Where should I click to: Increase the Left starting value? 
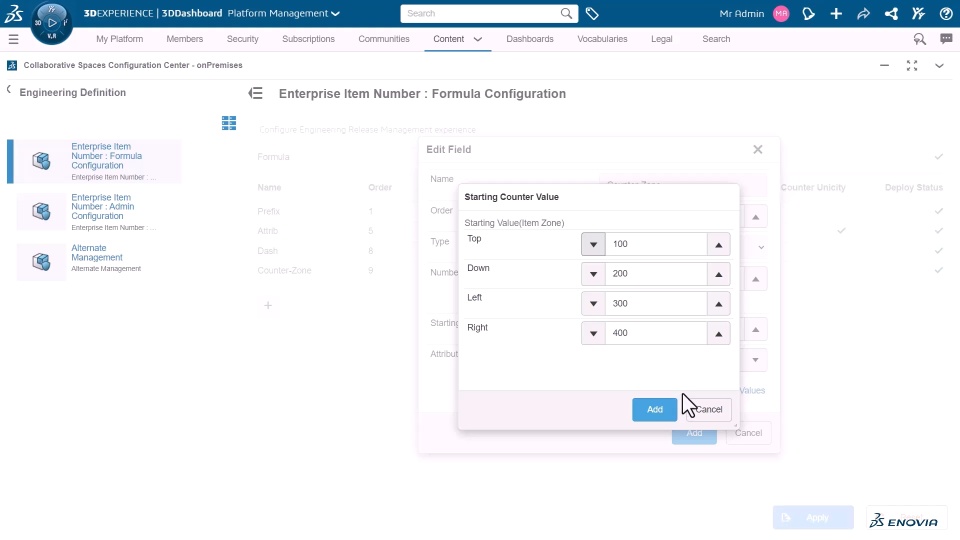(719, 304)
